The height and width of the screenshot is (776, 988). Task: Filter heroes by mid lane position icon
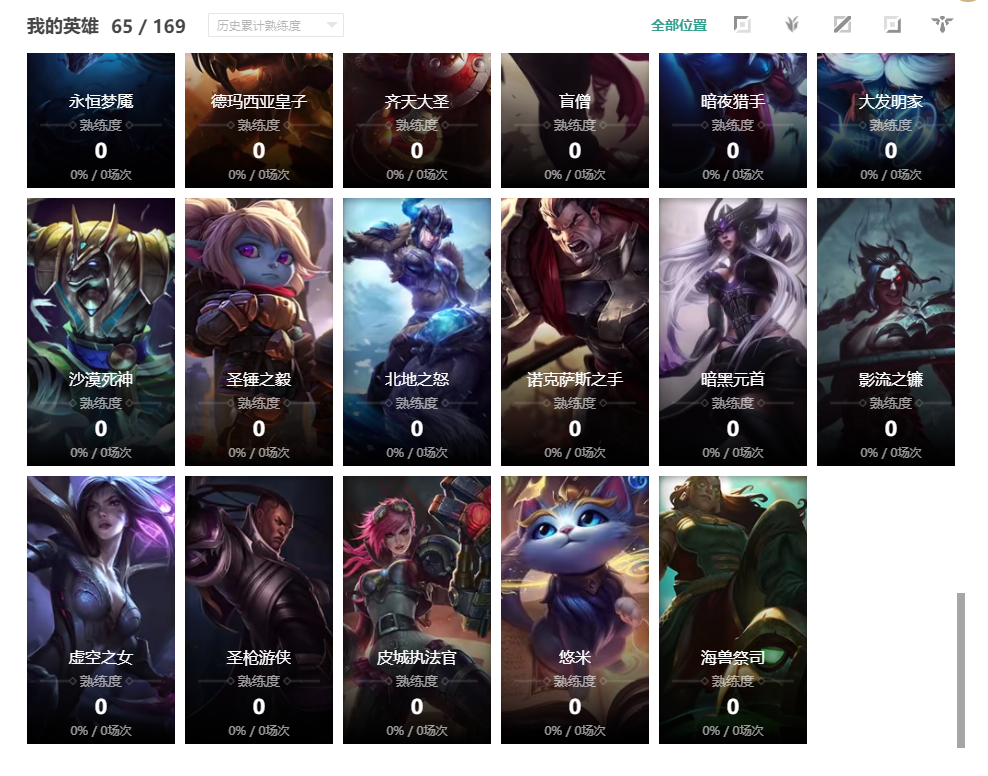click(x=842, y=25)
